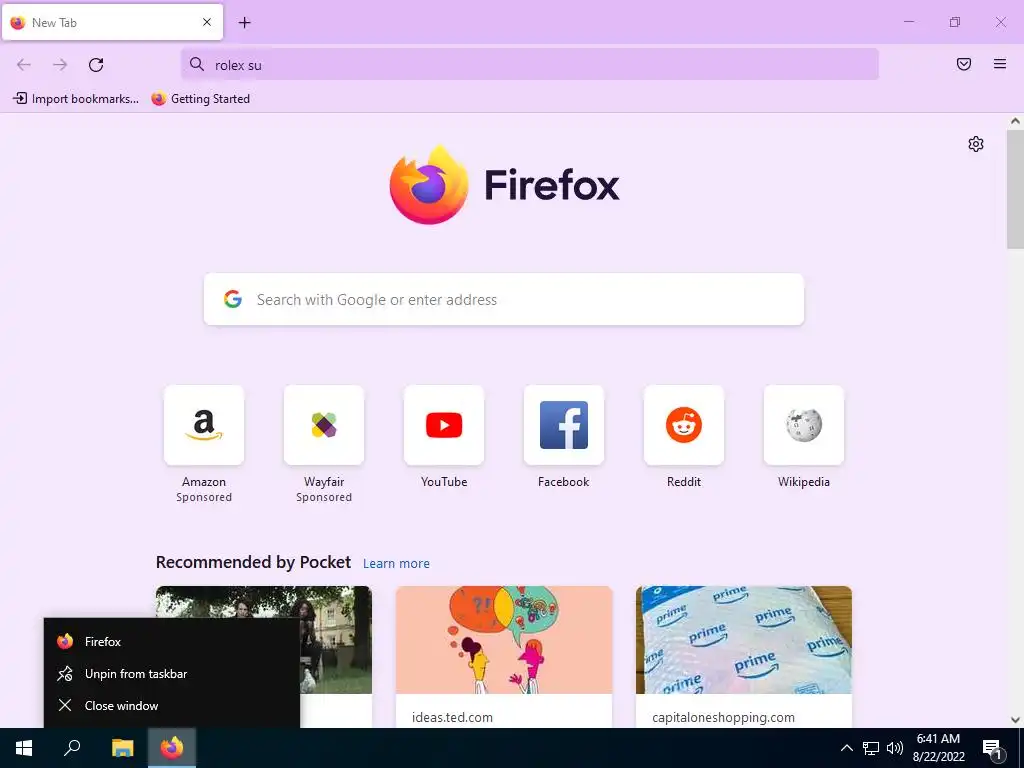Viewport: 1024px width, 768px height.
Task: Click Import bookmarks in bookmarks toolbar
Action: (x=76, y=99)
